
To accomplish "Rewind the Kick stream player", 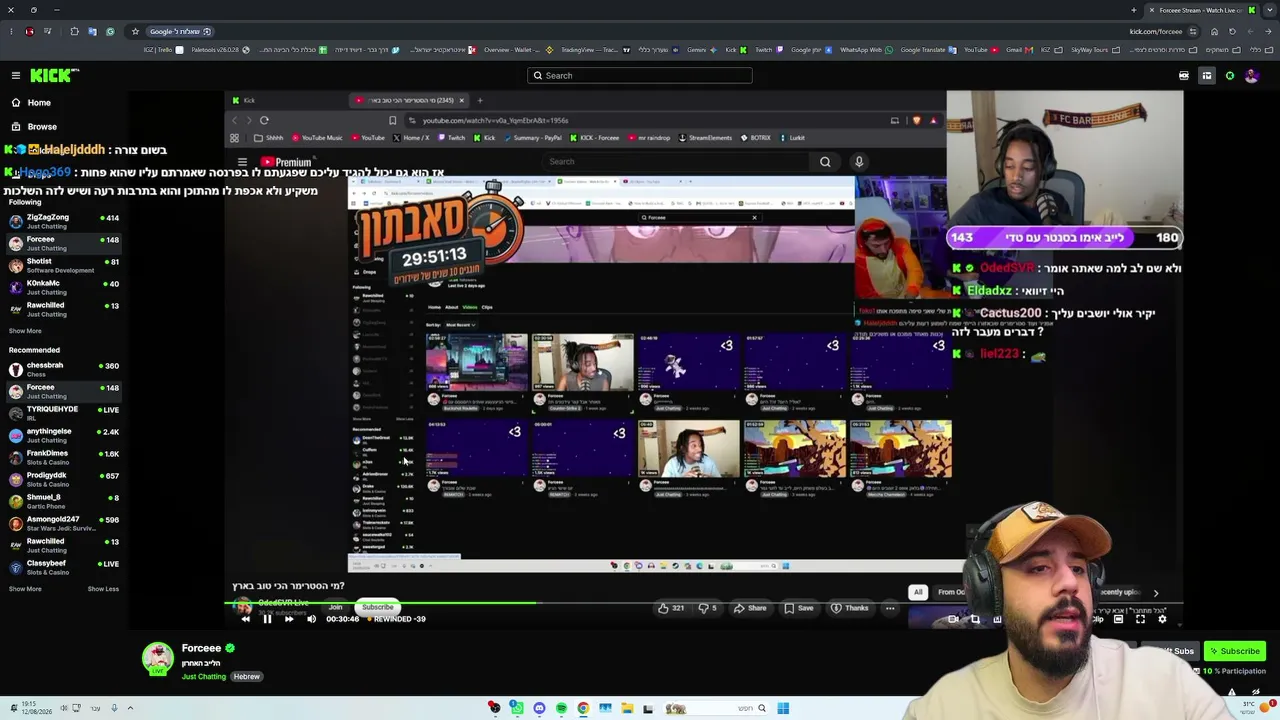I will click(245, 619).
